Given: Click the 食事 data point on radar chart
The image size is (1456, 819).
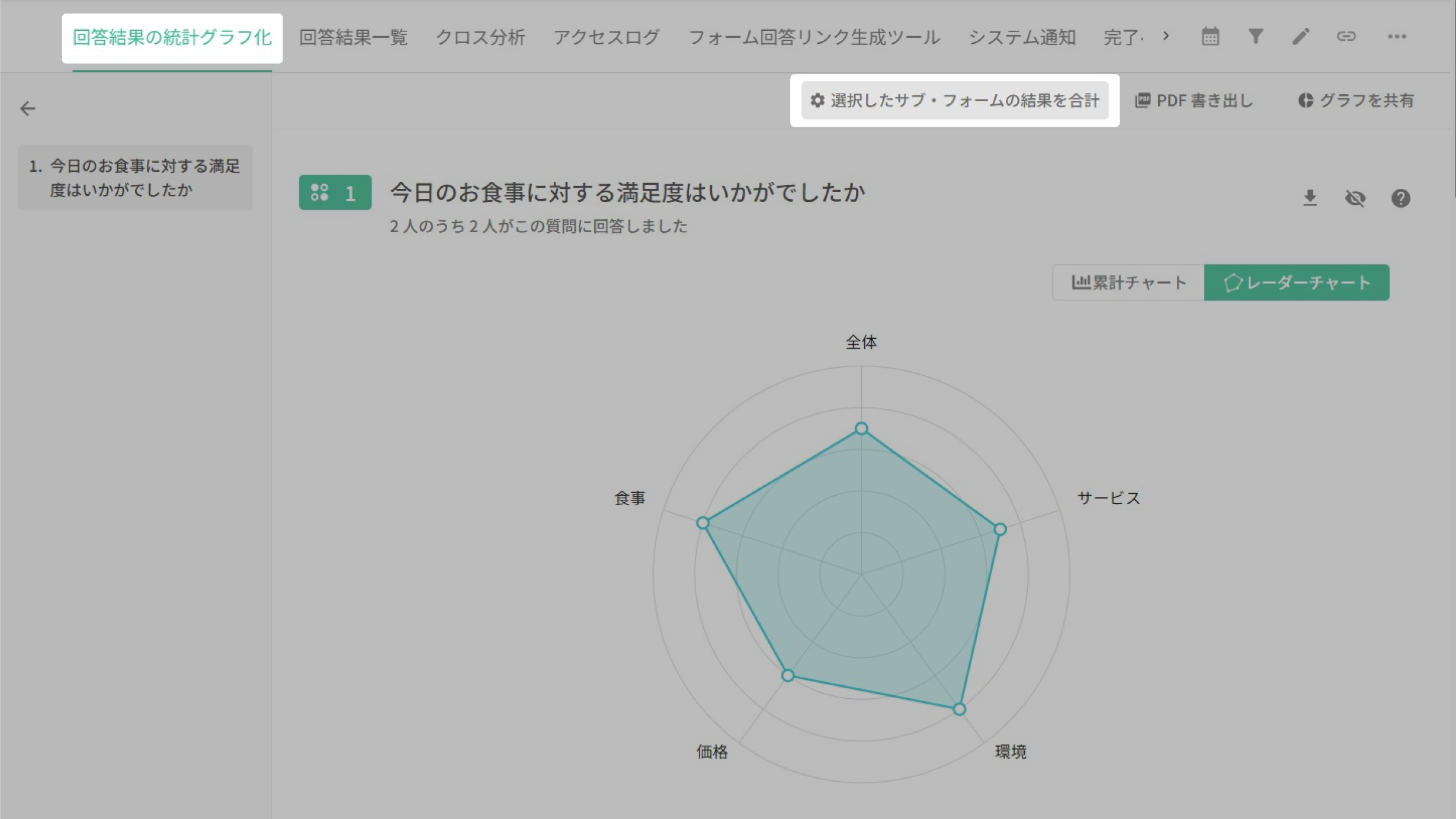Looking at the screenshot, I should click(703, 523).
